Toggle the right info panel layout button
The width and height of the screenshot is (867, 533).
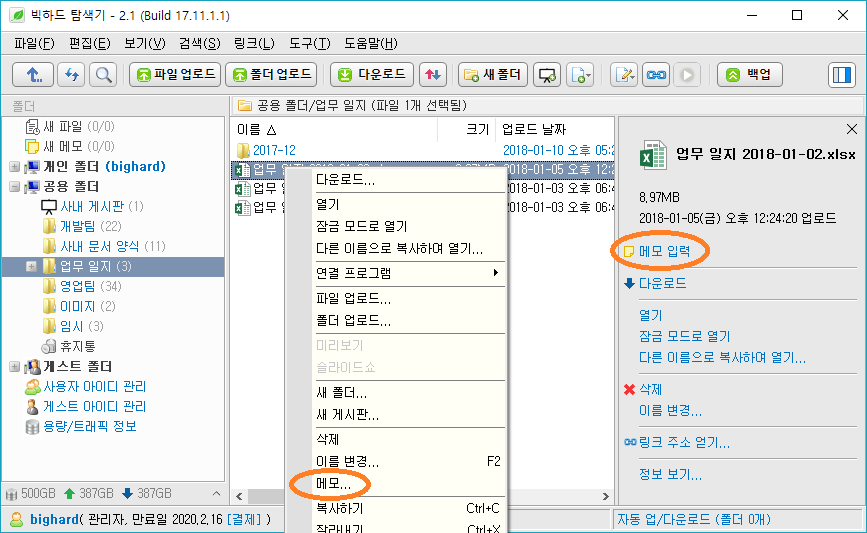(x=840, y=75)
